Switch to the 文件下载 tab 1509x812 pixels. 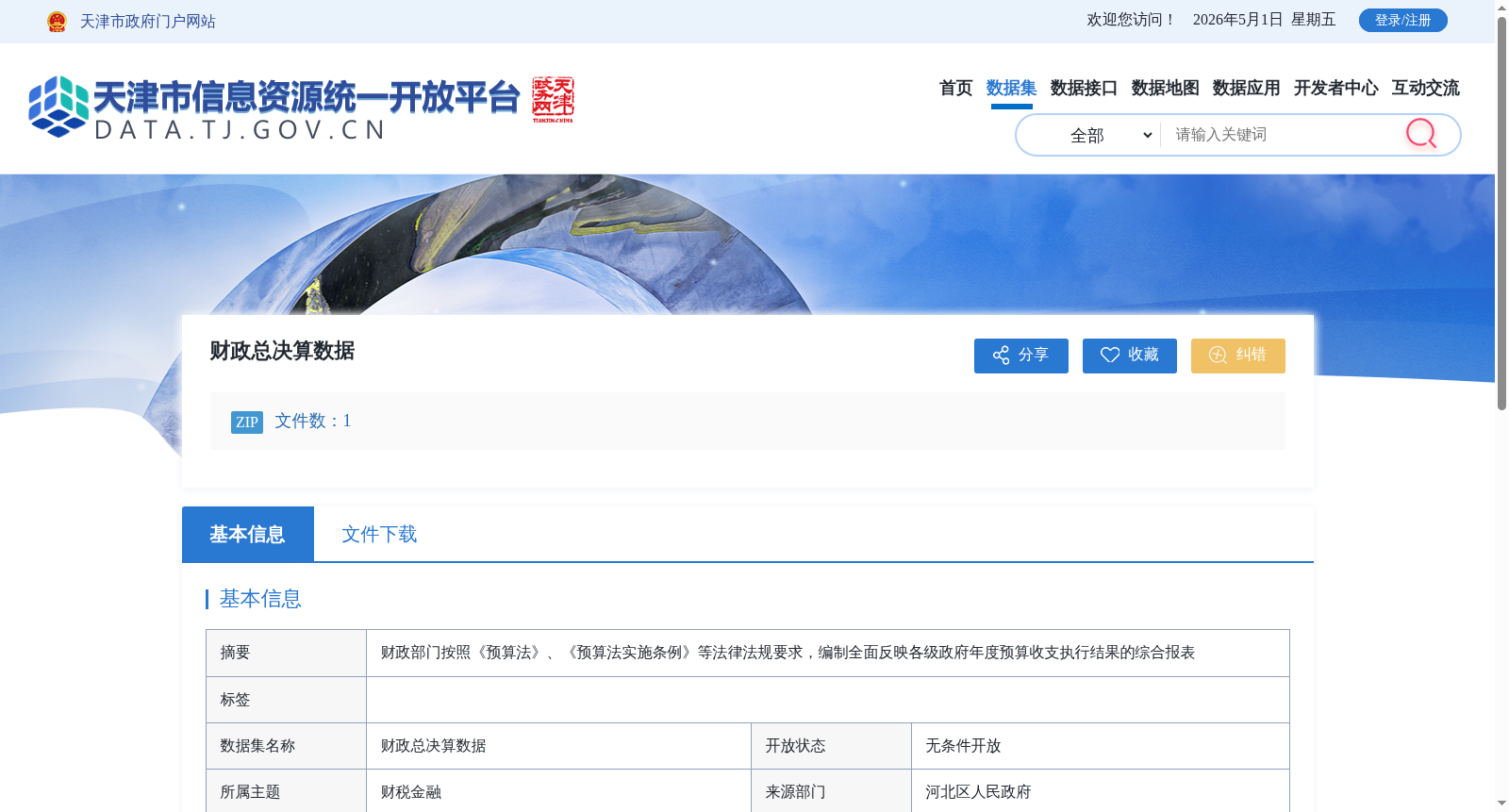pos(379,534)
